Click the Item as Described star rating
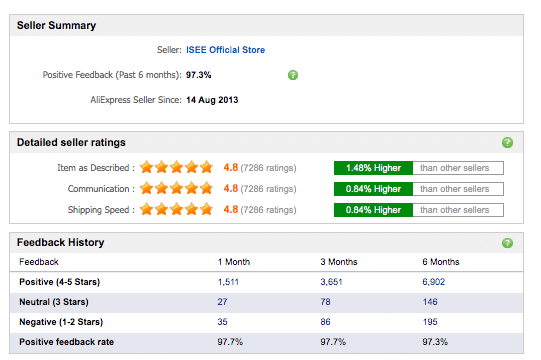The image size is (541, 360). click(x=176, y=167)
